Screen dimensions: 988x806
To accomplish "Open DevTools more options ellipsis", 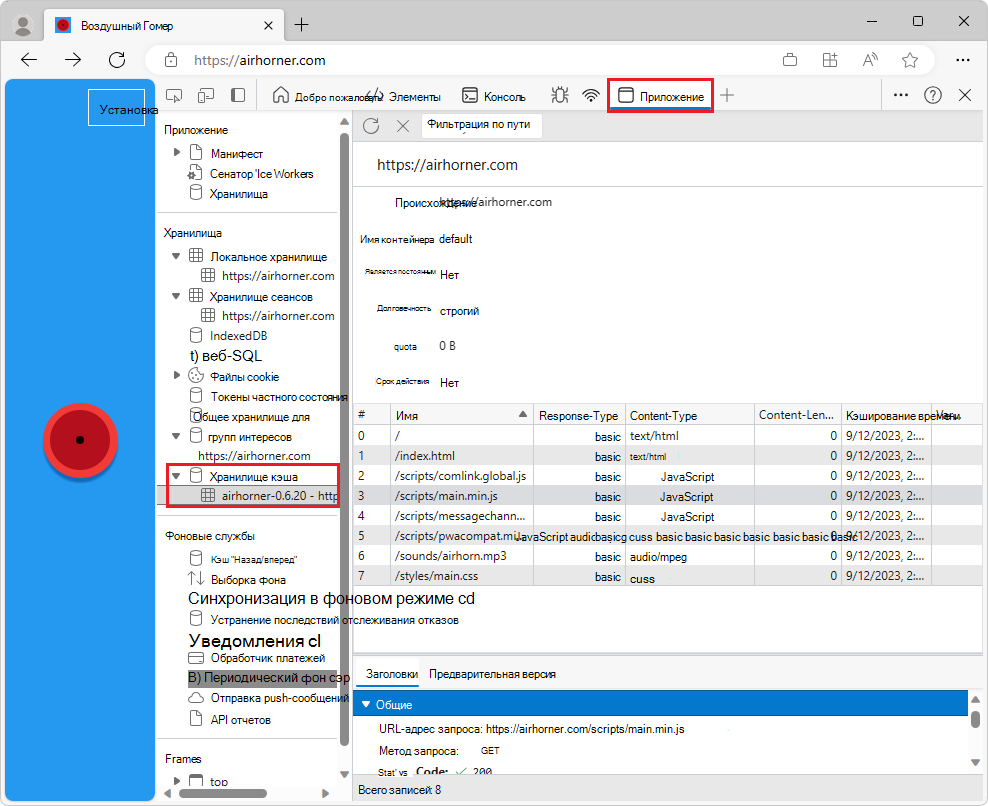I will (901, 95).
